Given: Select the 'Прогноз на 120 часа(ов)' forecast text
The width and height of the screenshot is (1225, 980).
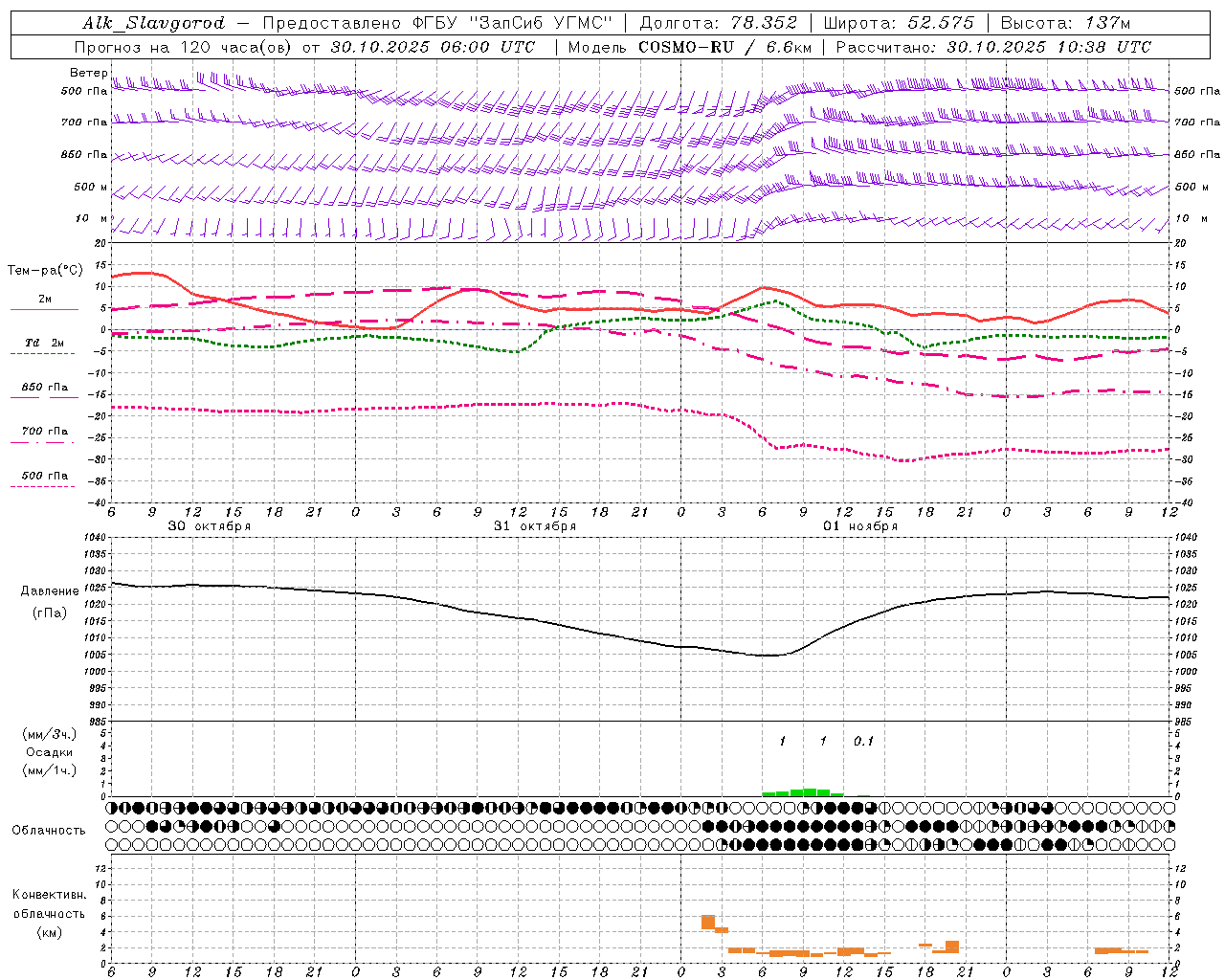Looking at the screenshot, I should click(182, 47).
